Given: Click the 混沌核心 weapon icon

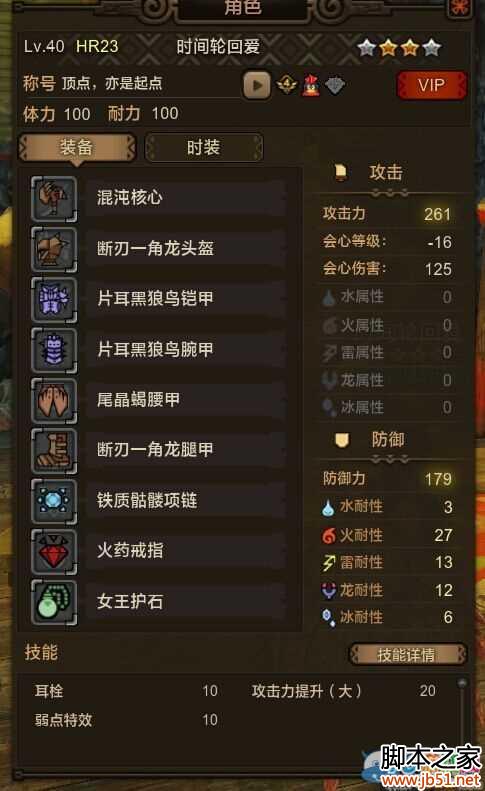Looking at the screenshot, I should point(54,198).
